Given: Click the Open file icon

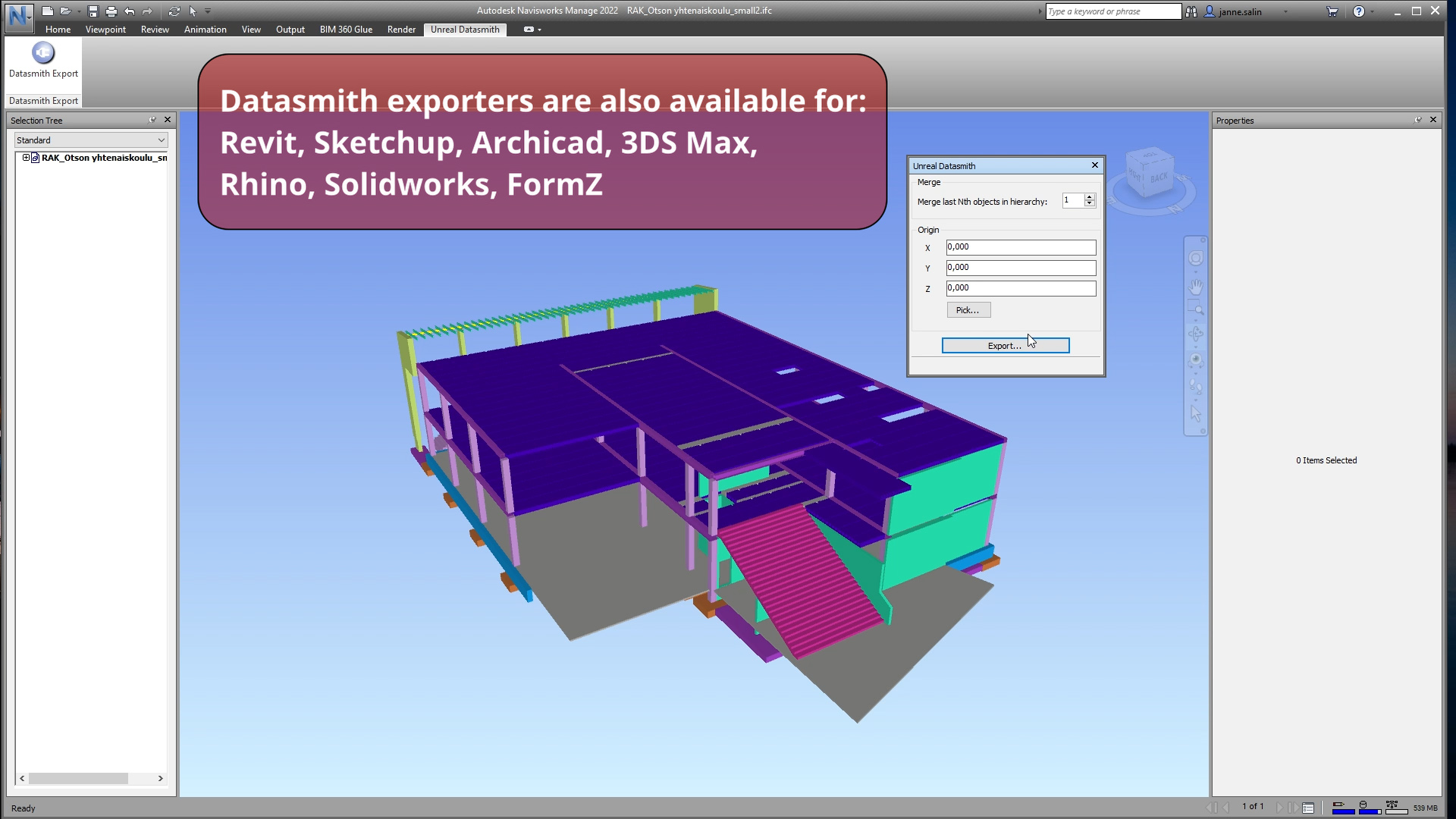Looking at the screenshot, I should (65, 11).
